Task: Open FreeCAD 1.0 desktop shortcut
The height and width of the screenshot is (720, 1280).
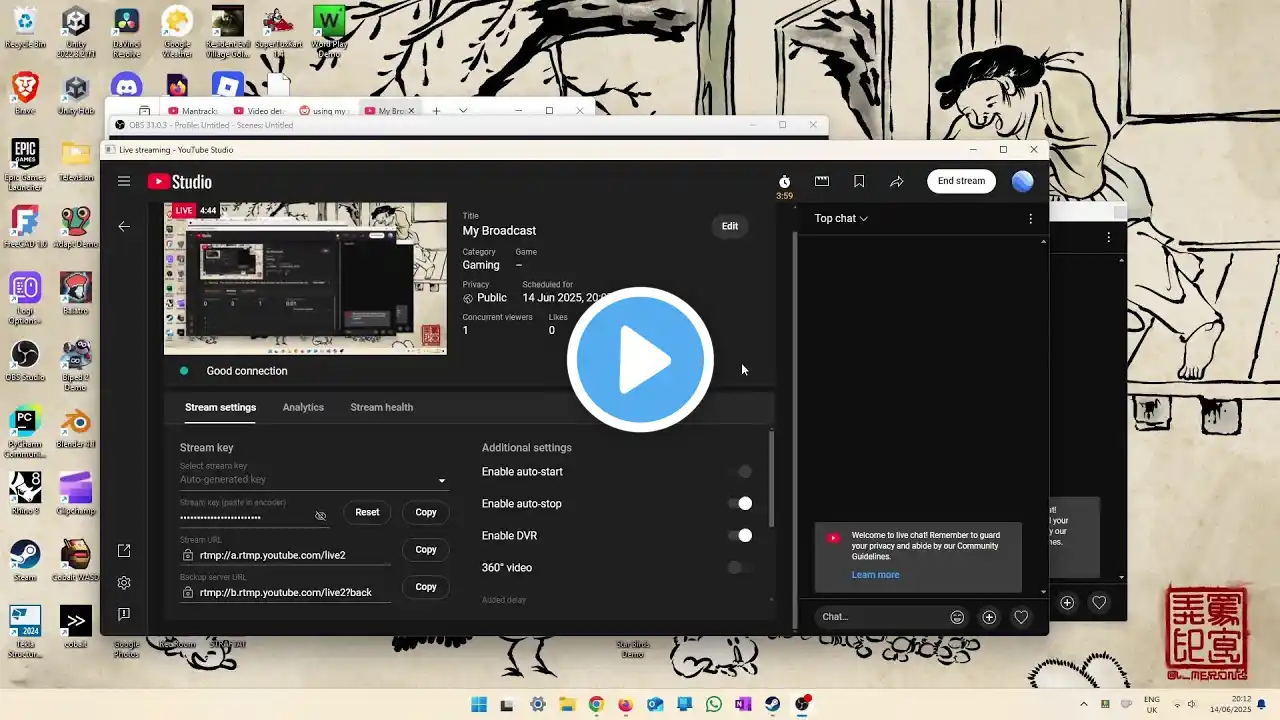Action: pos(24,227)
